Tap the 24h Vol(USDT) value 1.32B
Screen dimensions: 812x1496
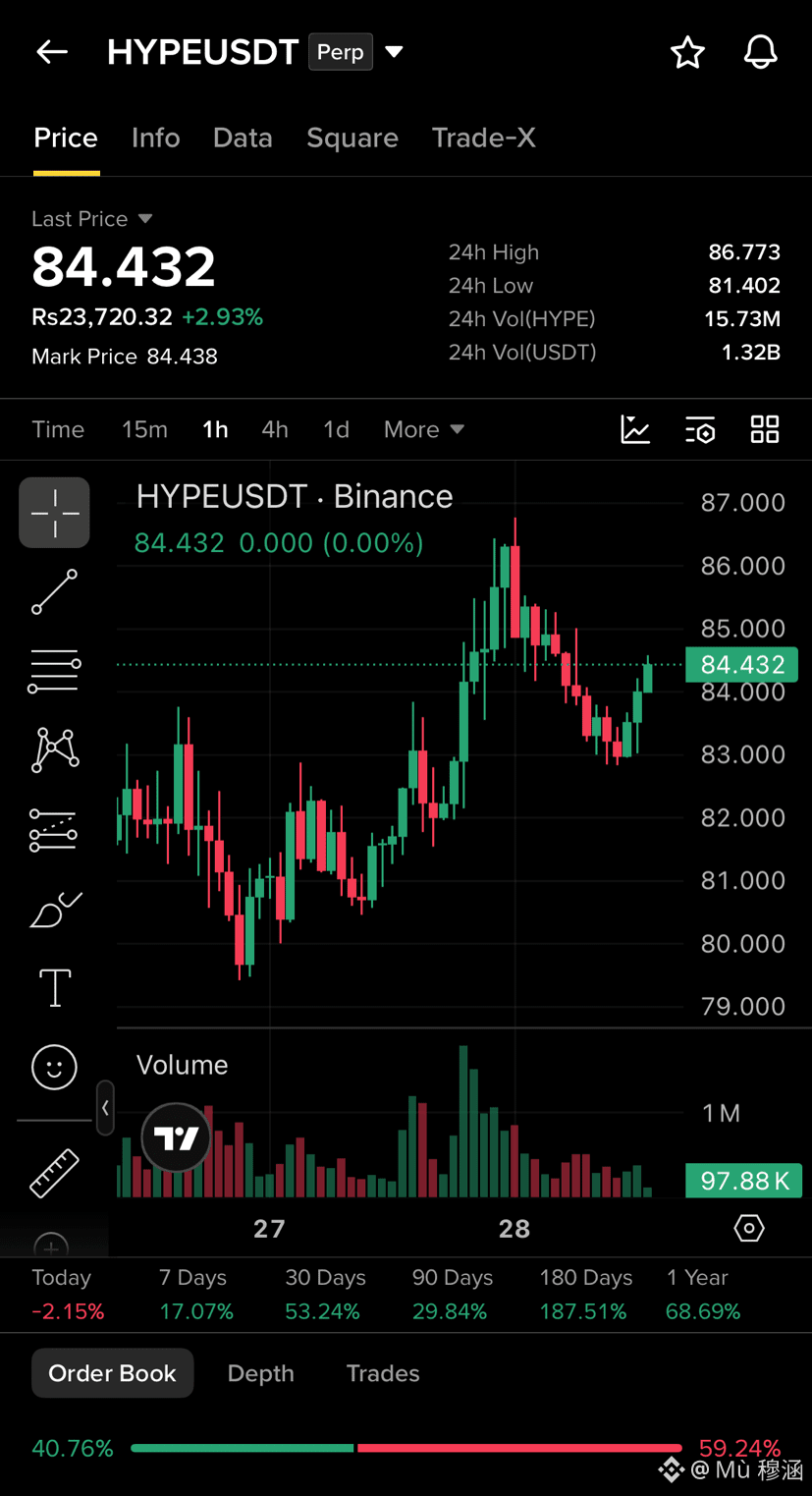pos(751,353)
